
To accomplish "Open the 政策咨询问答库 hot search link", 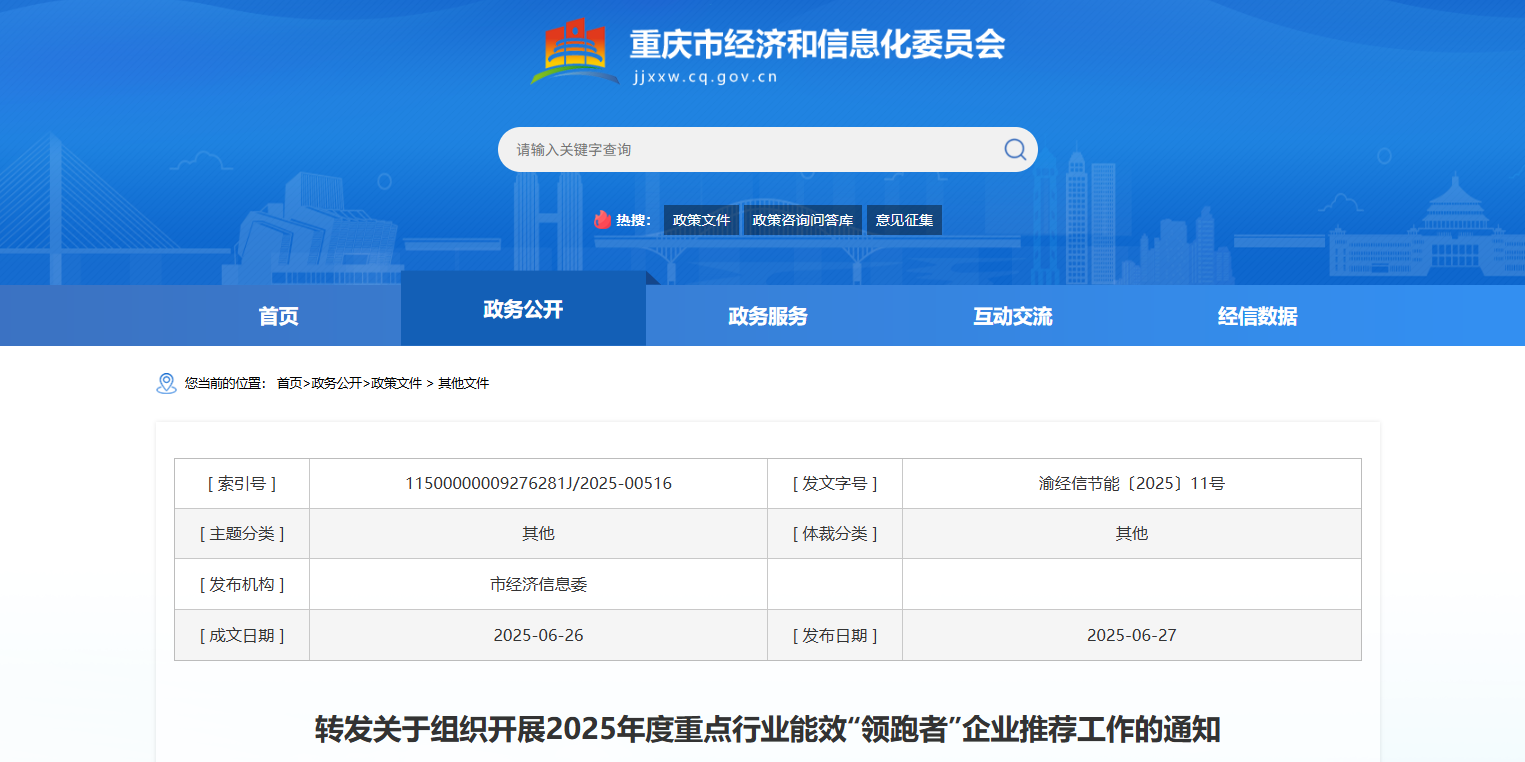I will point(803,220).
